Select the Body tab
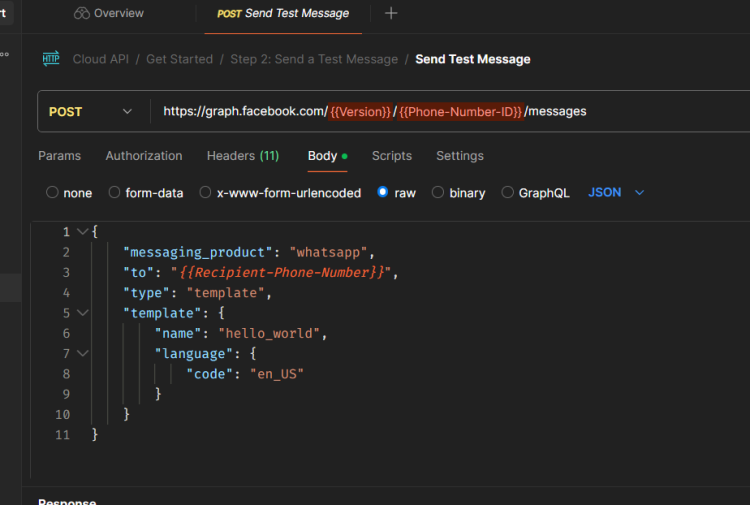This screenshot has width=750, height=505. [x=327, y=156]
